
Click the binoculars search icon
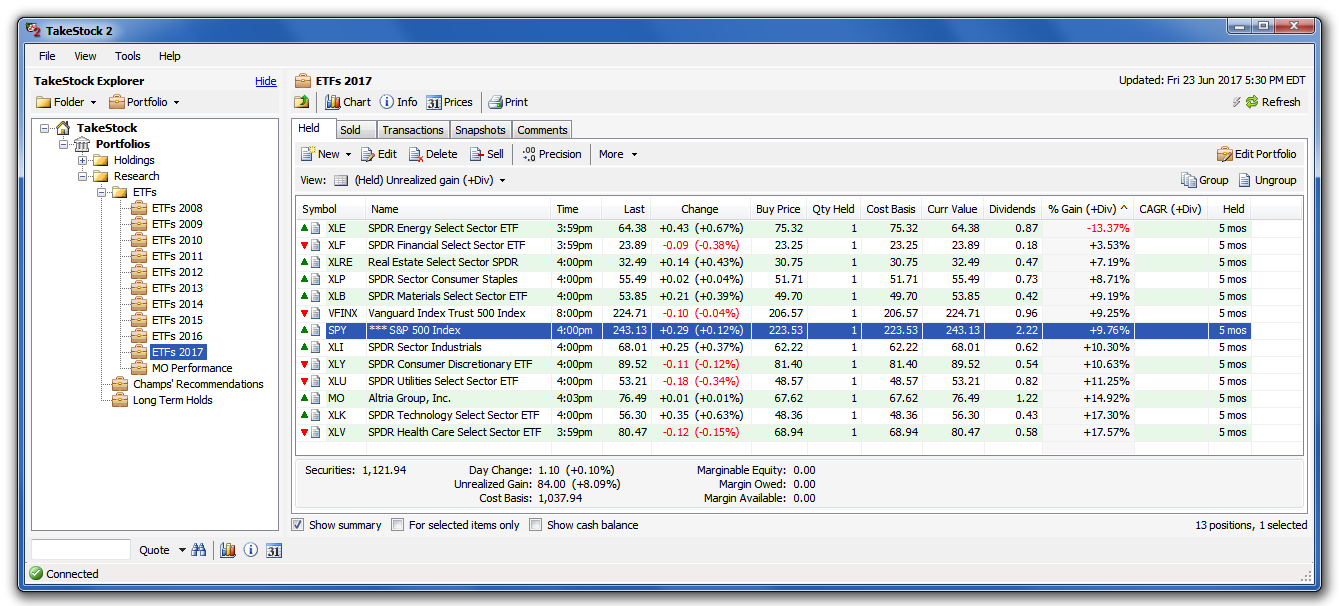tap(198, 550)
